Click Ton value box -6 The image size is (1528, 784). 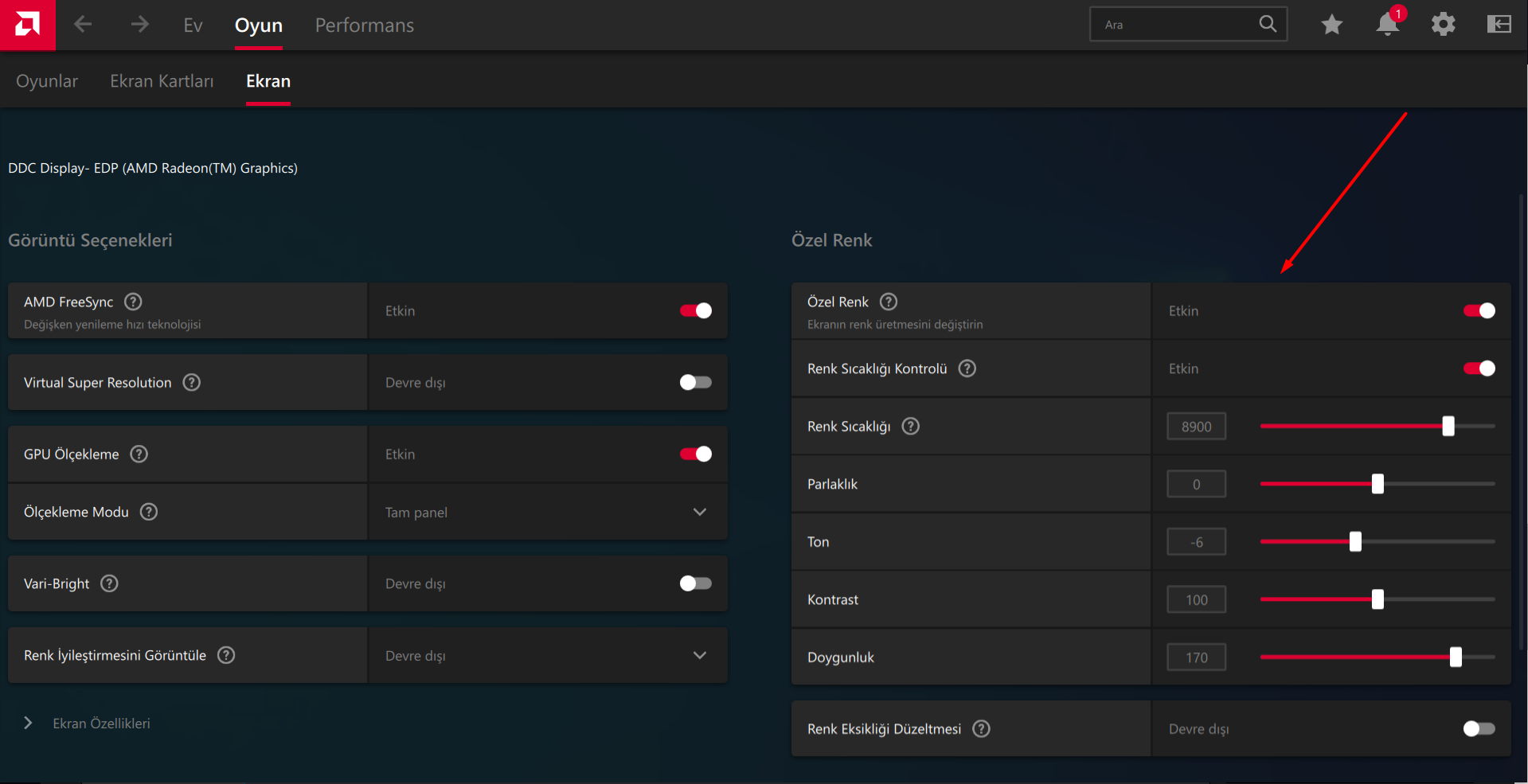(x=1196, y=542)
